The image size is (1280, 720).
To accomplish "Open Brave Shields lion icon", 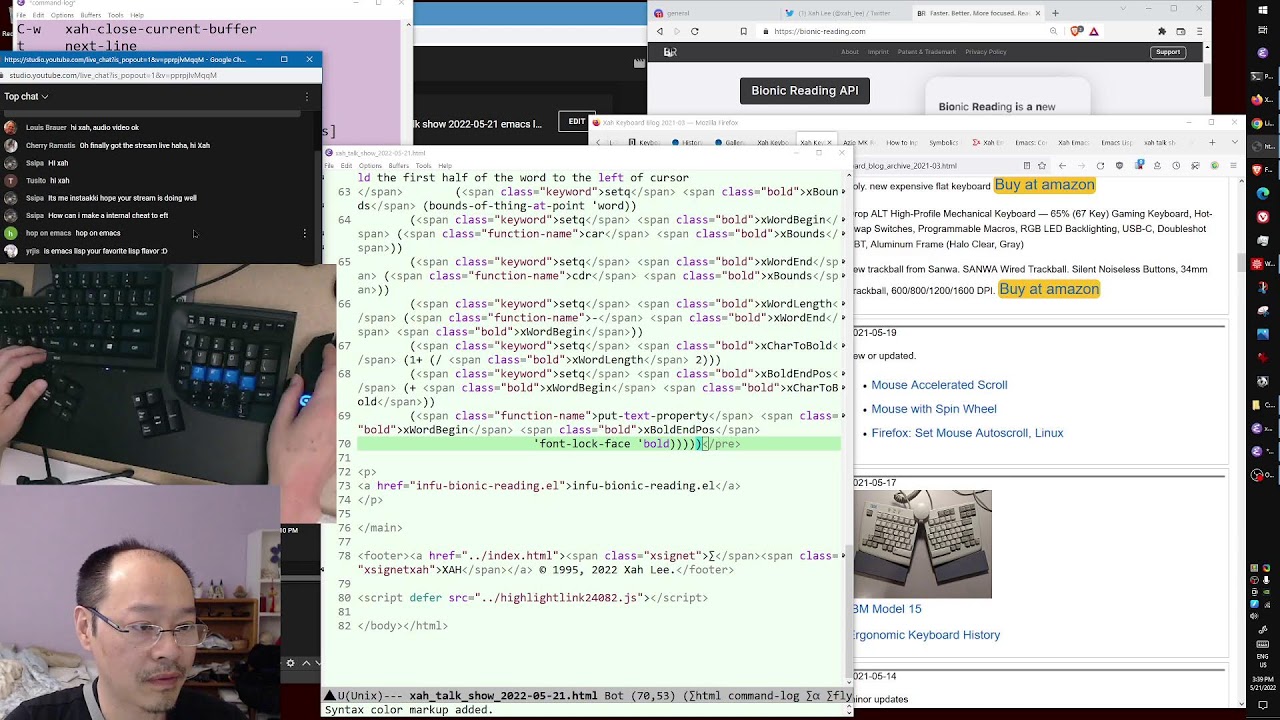I will coord(1076,31).
